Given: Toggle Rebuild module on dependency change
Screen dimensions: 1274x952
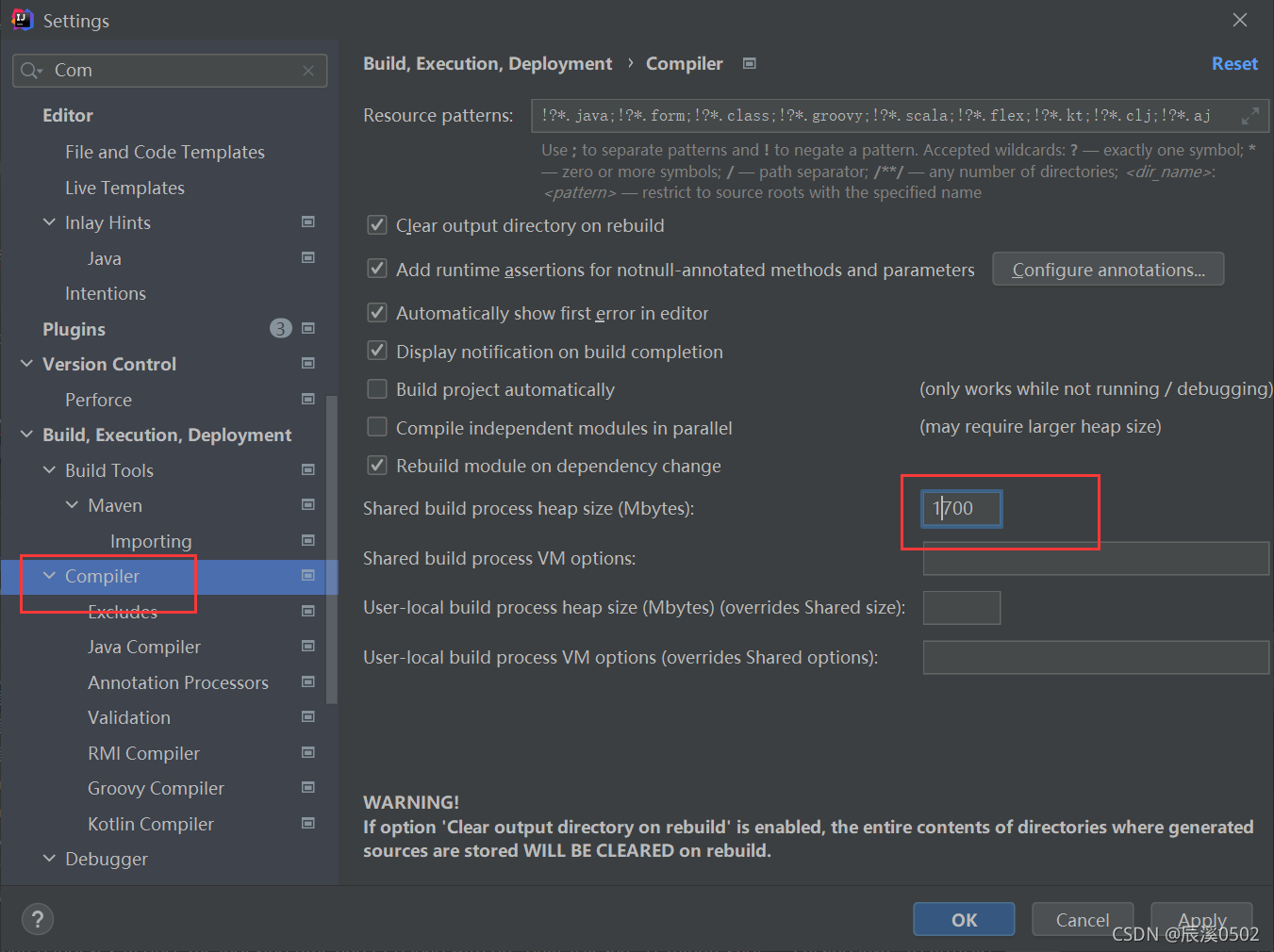Looking at the screenshot, I should coord(377,465).
